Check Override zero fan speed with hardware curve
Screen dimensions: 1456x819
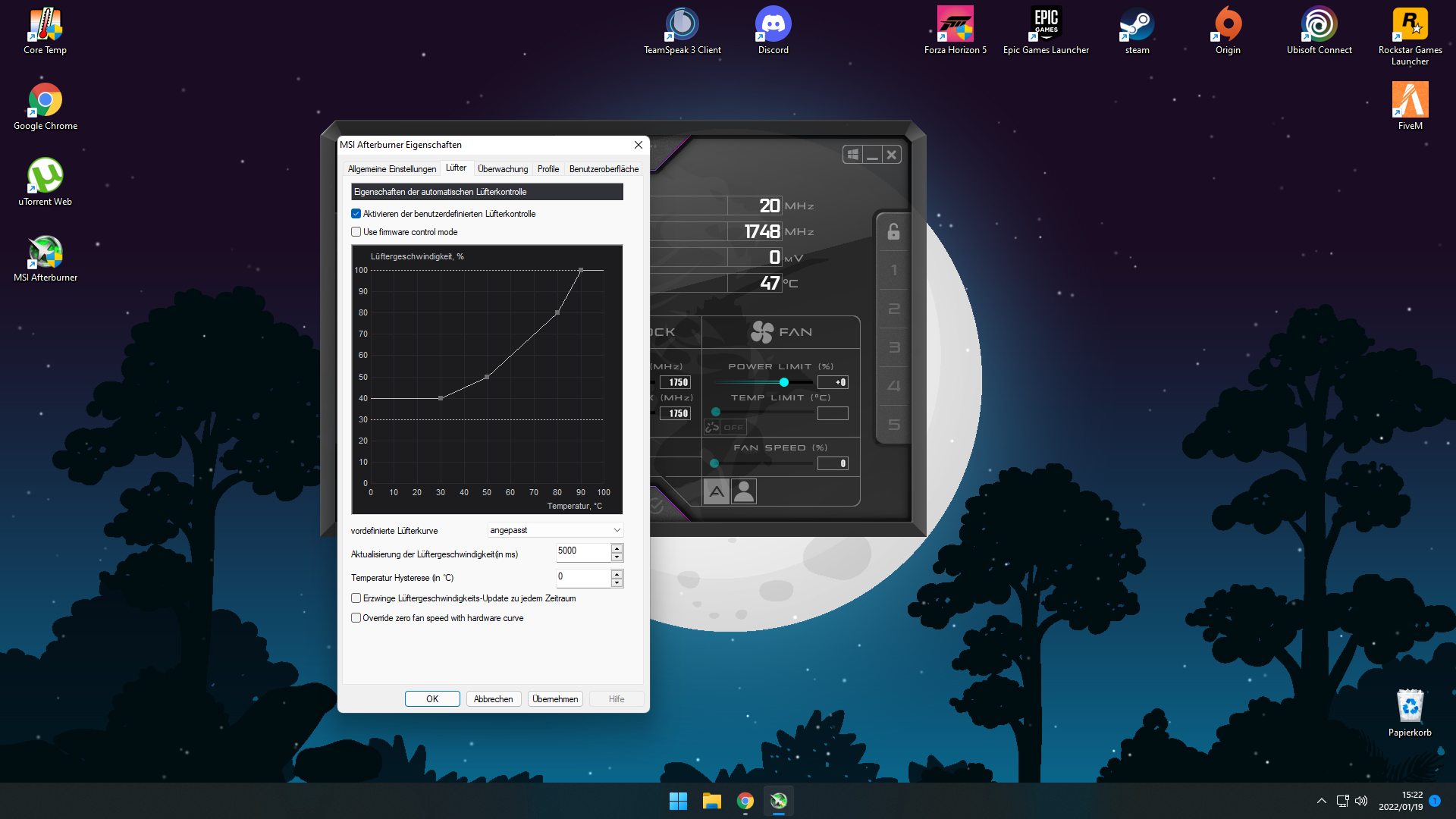coord(356,618)
